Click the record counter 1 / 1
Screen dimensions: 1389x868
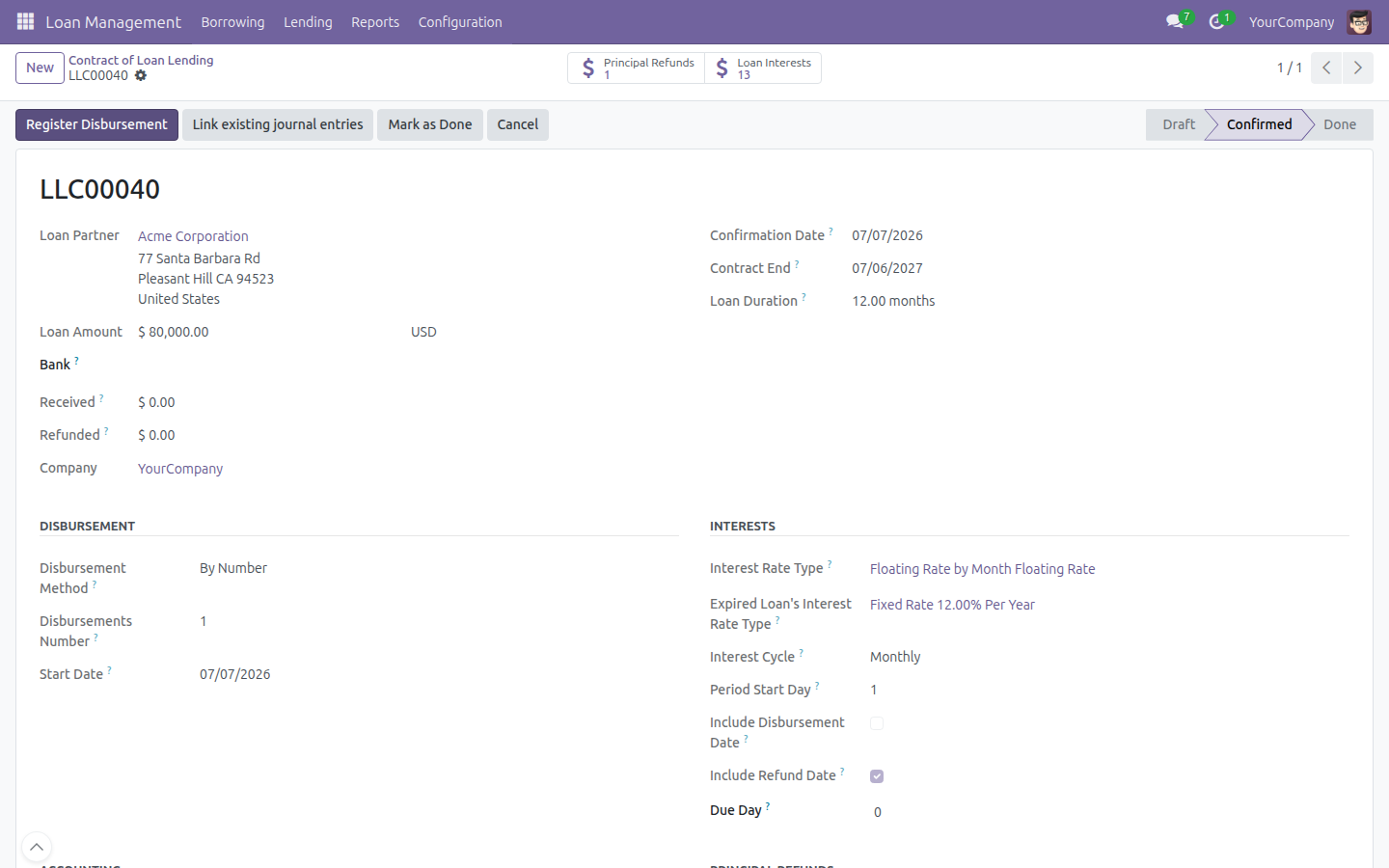point(1290,68)
